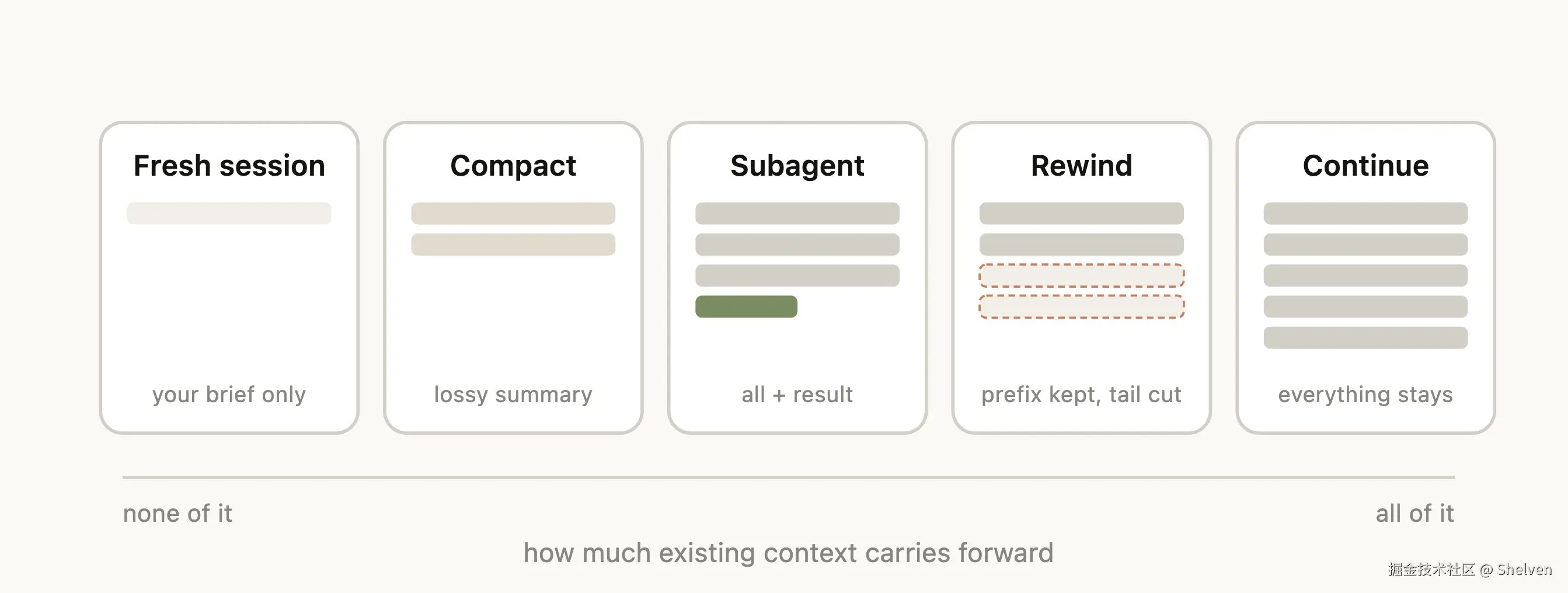Screen dimensions: 1568x593
Task: Select the "lossy summary" caption
Action: (x=513, y=395)
